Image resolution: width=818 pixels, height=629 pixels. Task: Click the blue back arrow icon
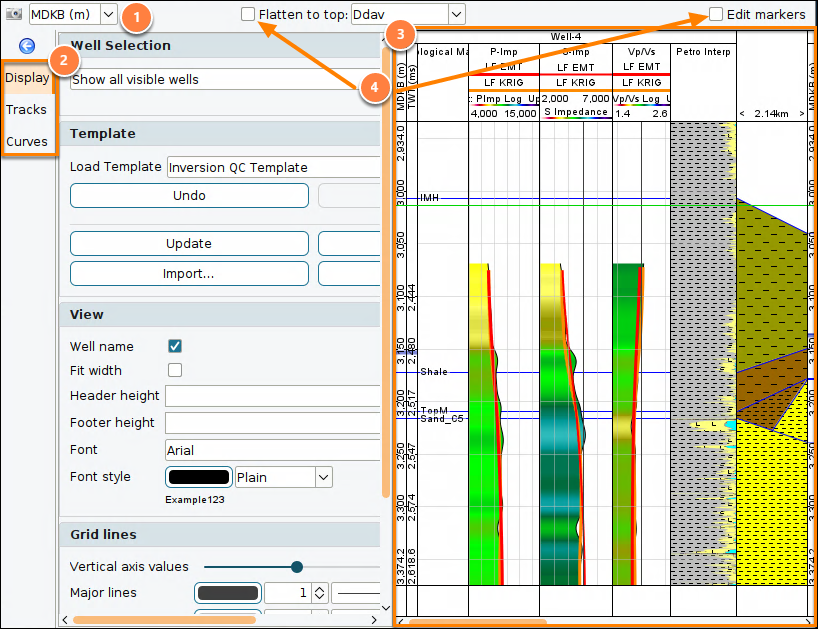(27, 46)
